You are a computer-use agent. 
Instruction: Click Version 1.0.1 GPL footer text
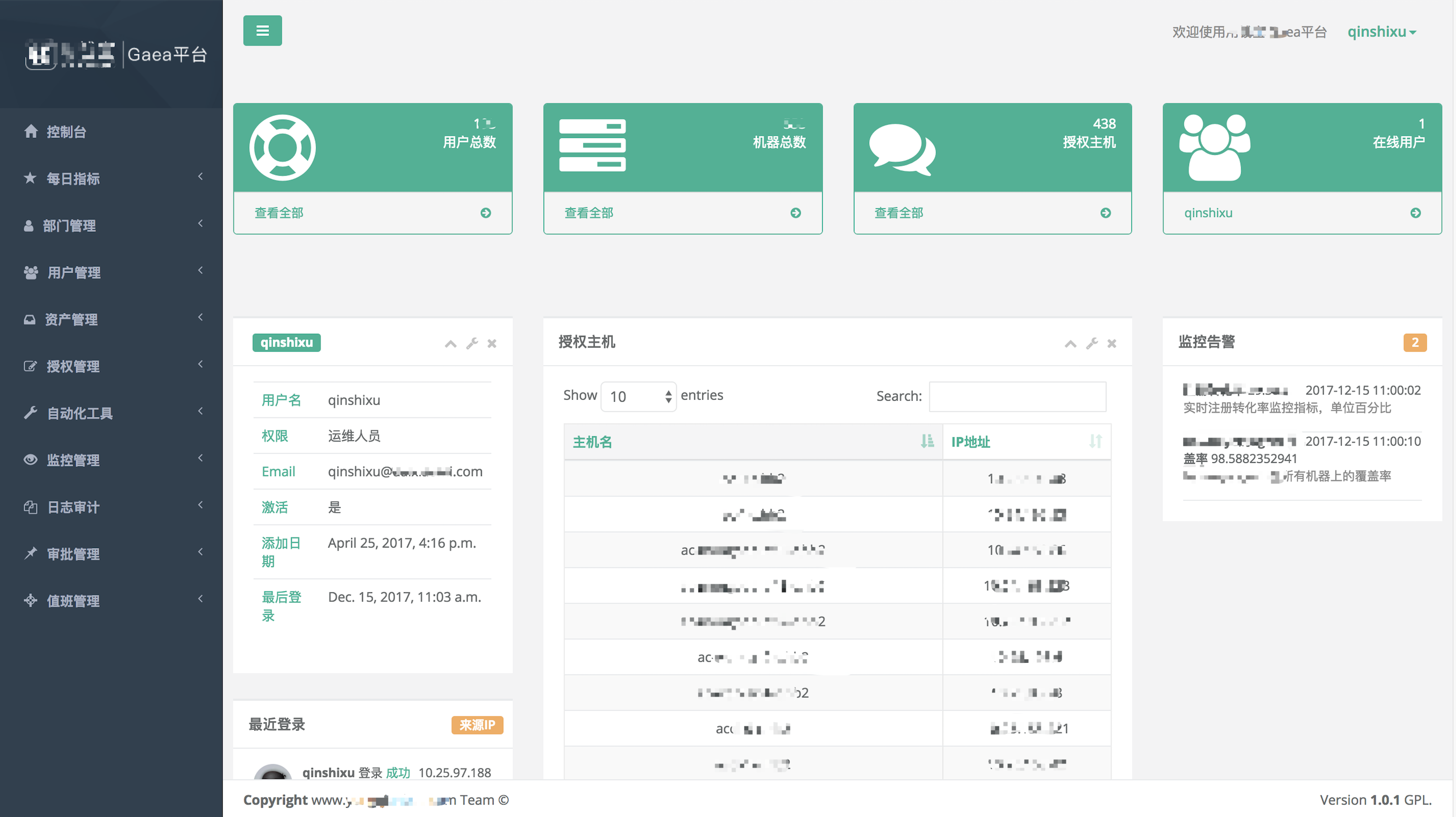1375,800
